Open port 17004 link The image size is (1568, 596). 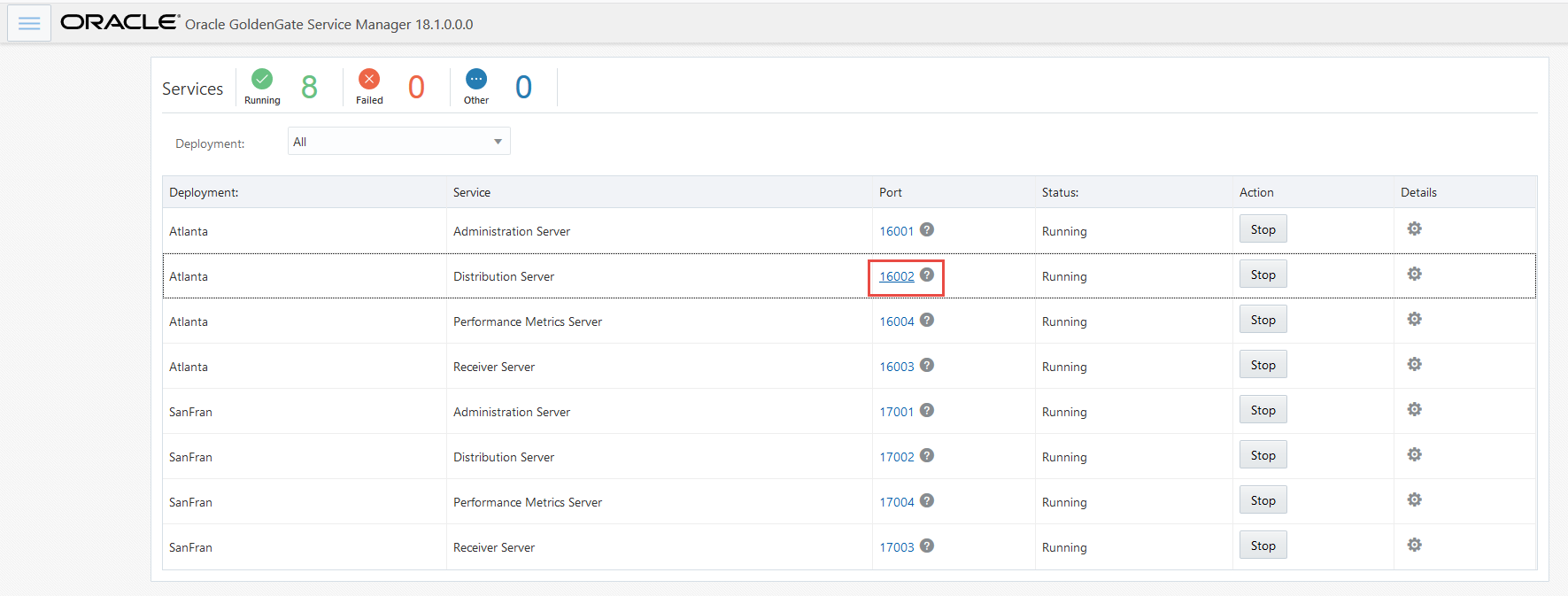896,502
